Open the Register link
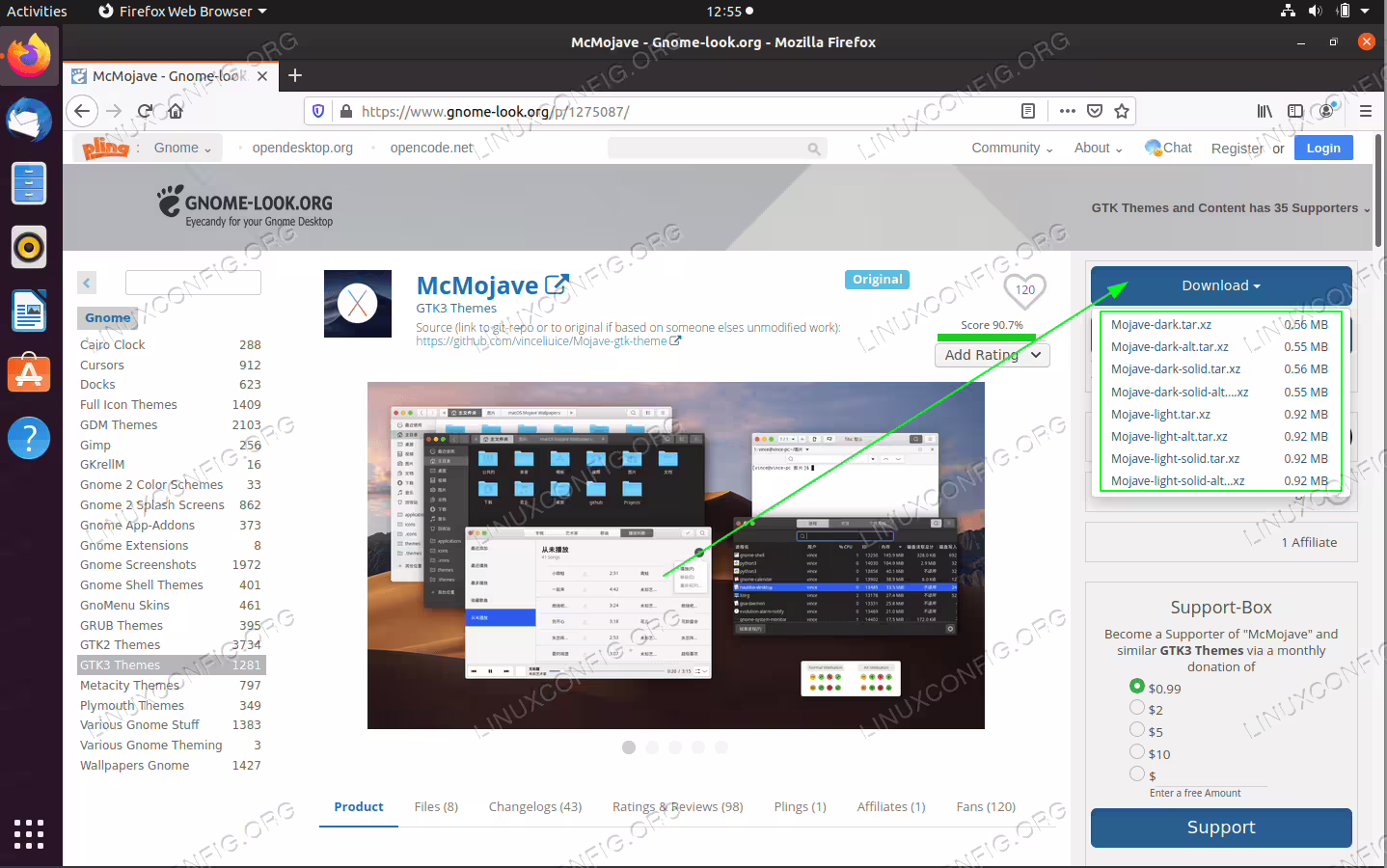Image resolution: width=1387 pixels, height=868 pixels. pyautogui.click(x=1237, y=149)
